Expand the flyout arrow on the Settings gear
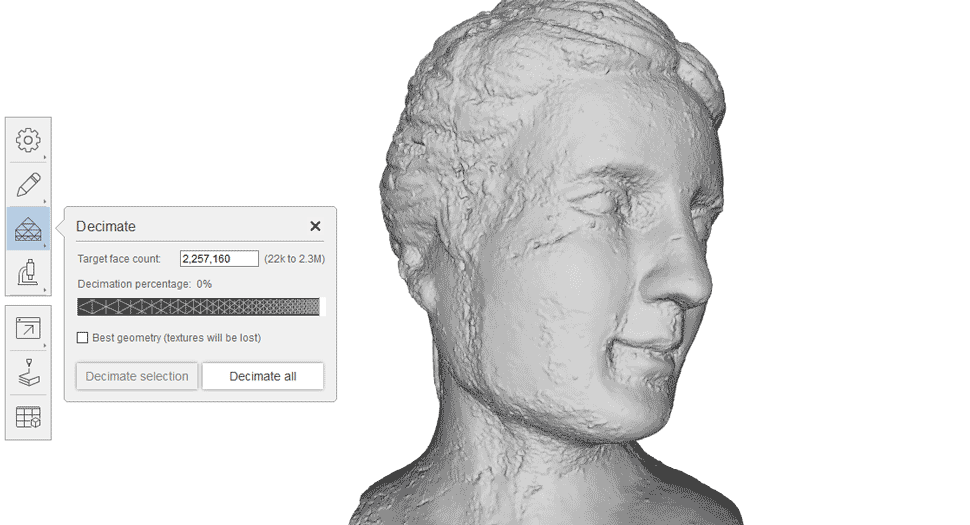 pyautogui.click(x=45, y=157)
